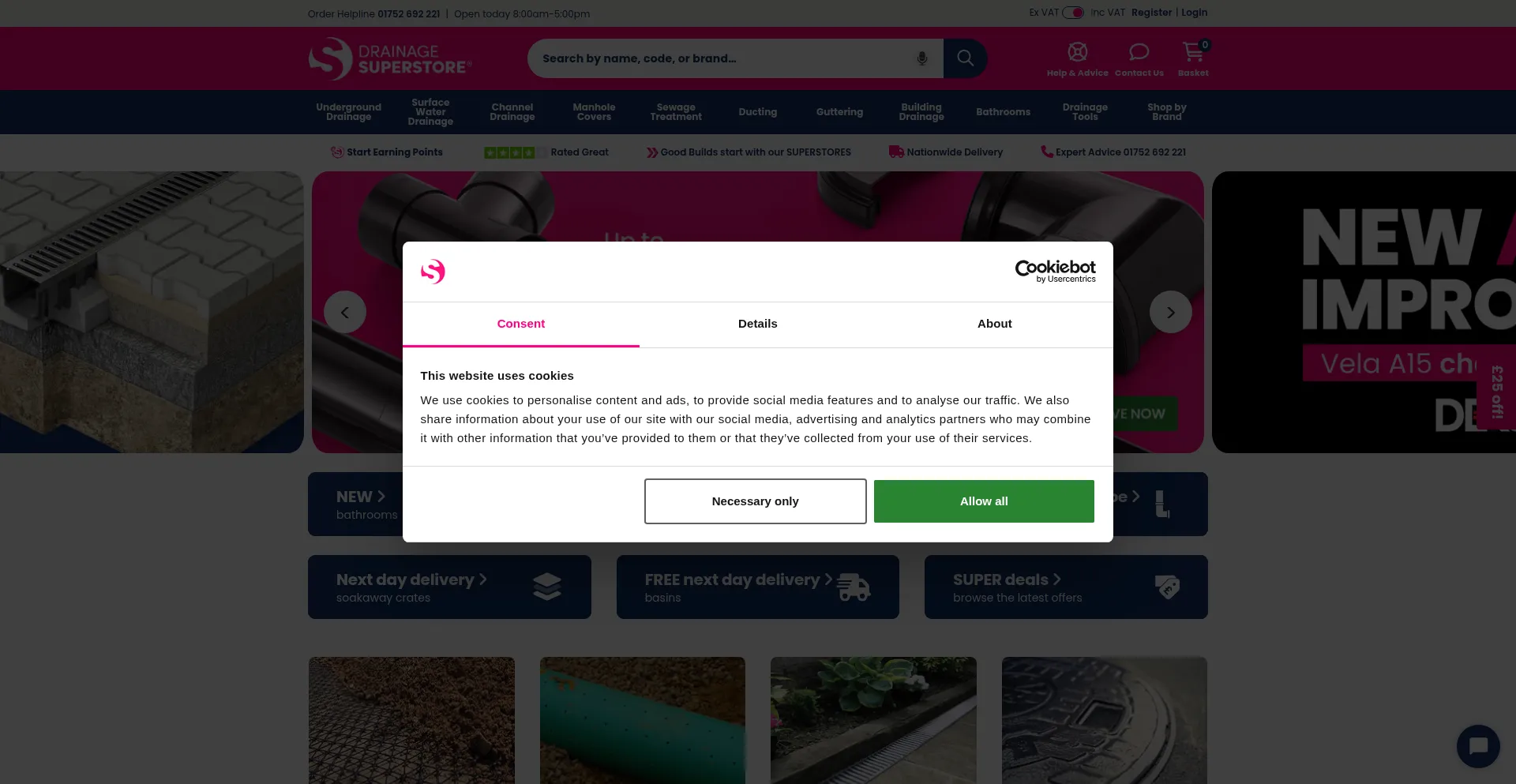Choose Necessary only cookies

tap(756, 501)
